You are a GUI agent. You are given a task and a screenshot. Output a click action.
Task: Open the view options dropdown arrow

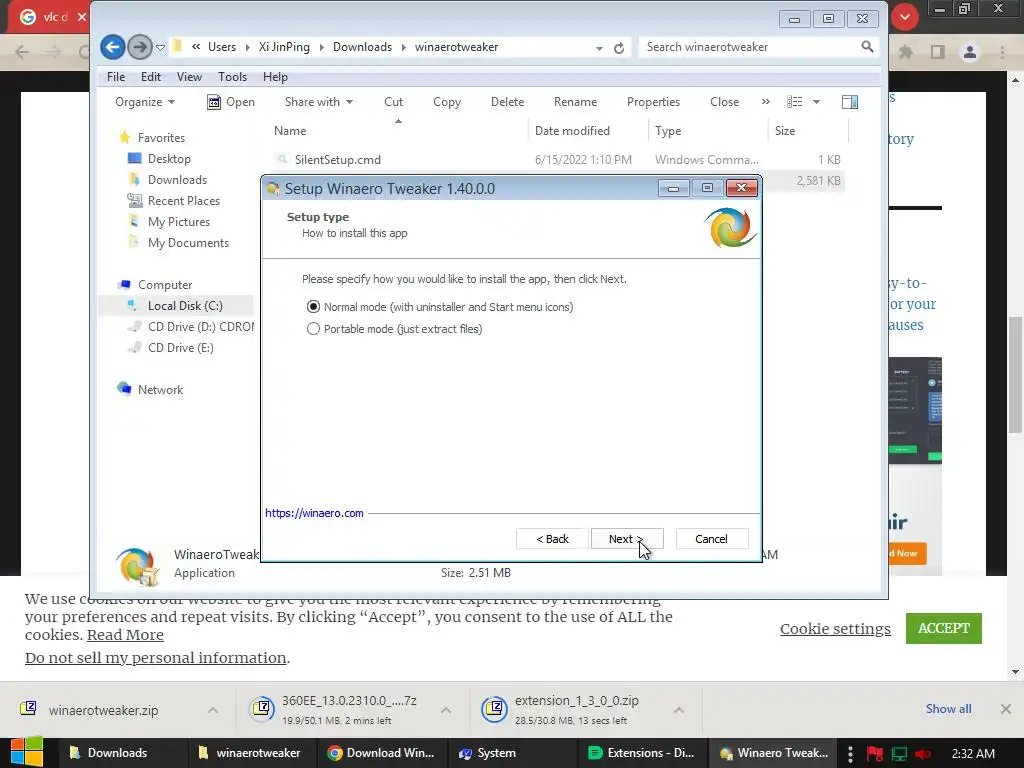click(816, 102)
